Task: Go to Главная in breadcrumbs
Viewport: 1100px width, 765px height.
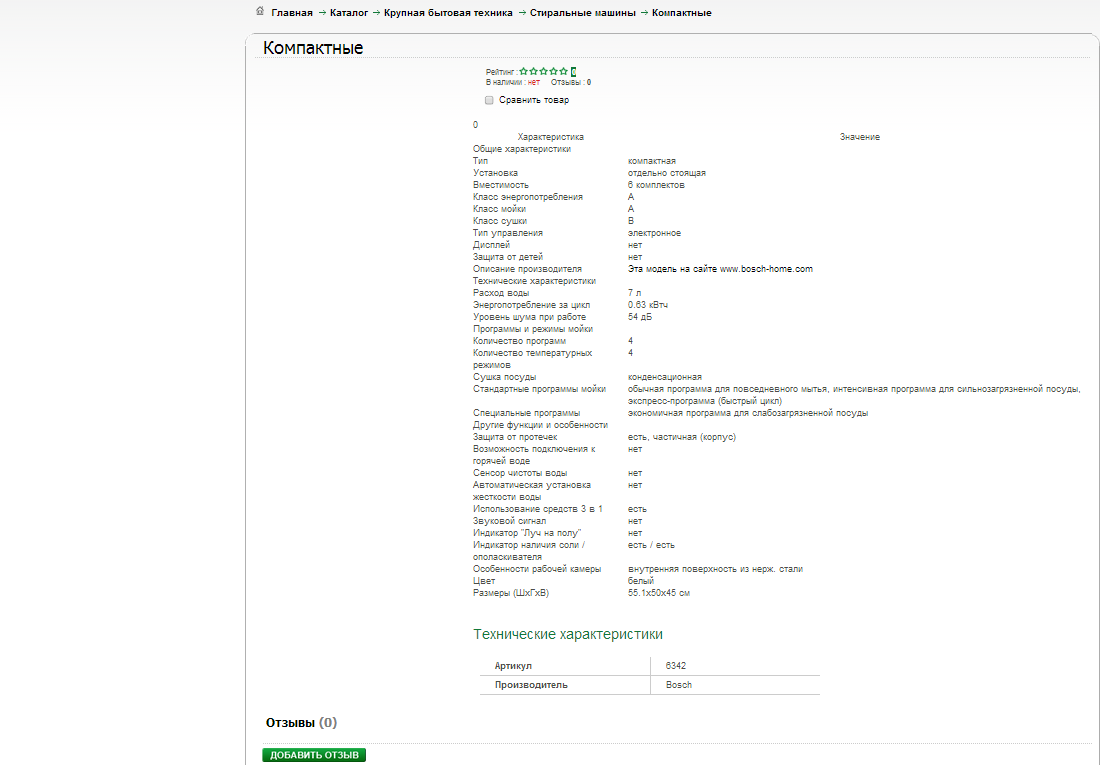Action: 292,13
